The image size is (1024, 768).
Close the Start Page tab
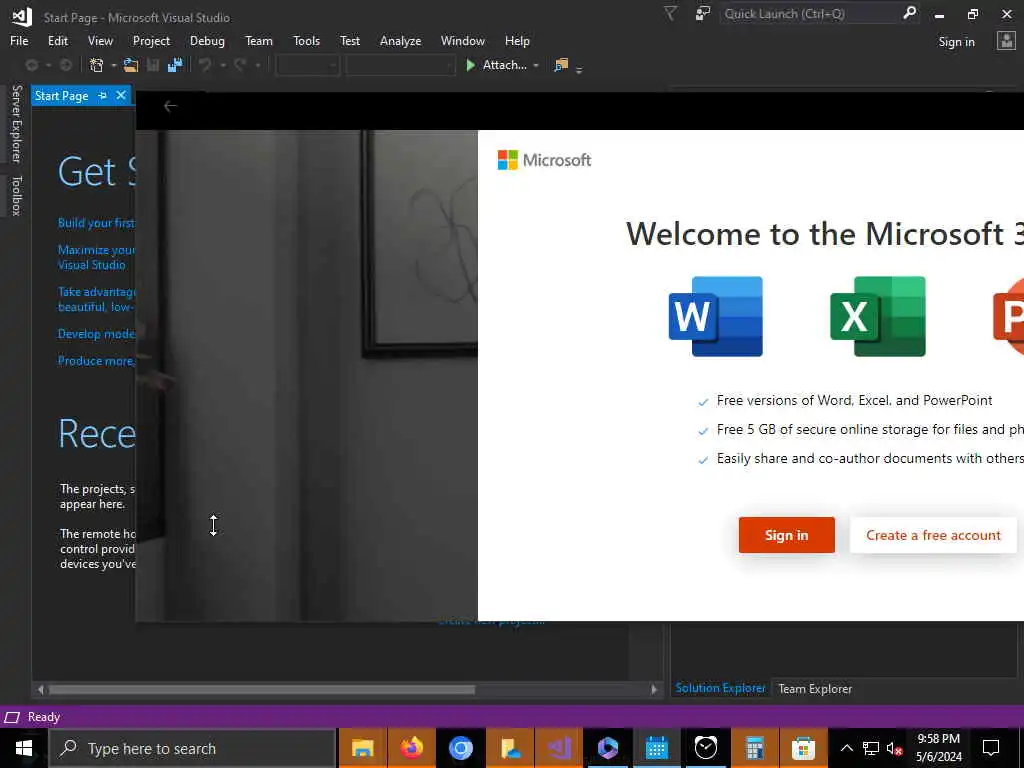(121, 96)
